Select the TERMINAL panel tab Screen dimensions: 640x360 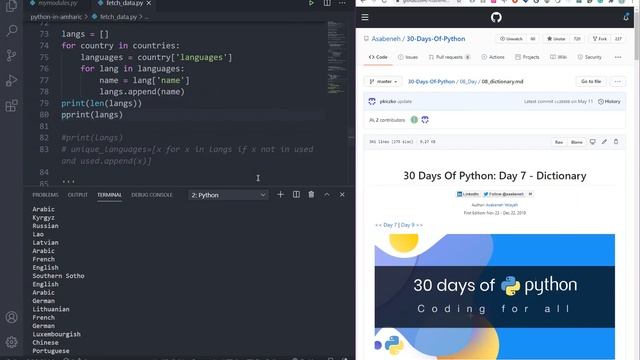109,195
